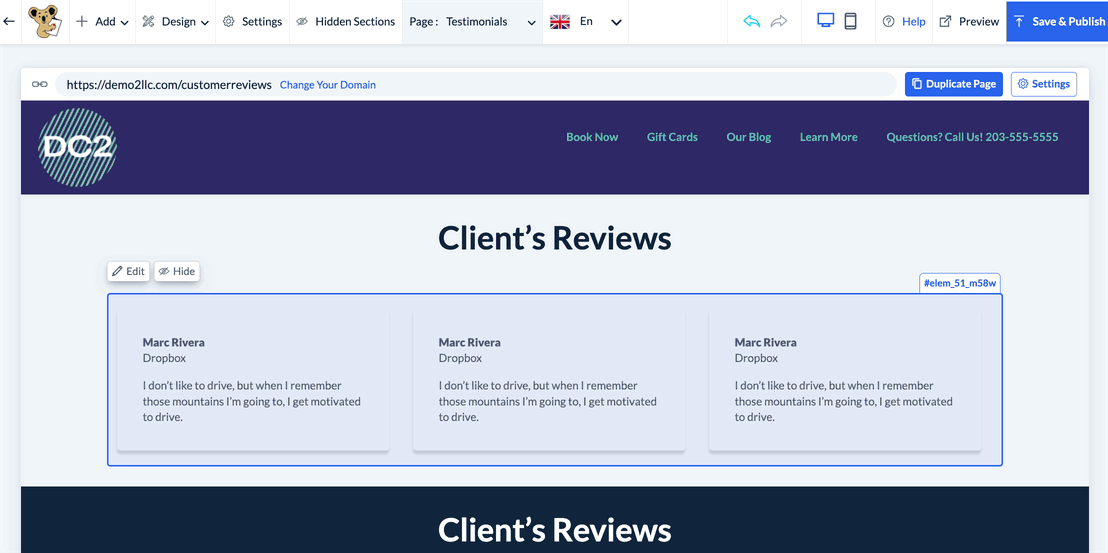Open Hidden Sections panel
This screenshot has width=1108, height=553.
point(345,21)
